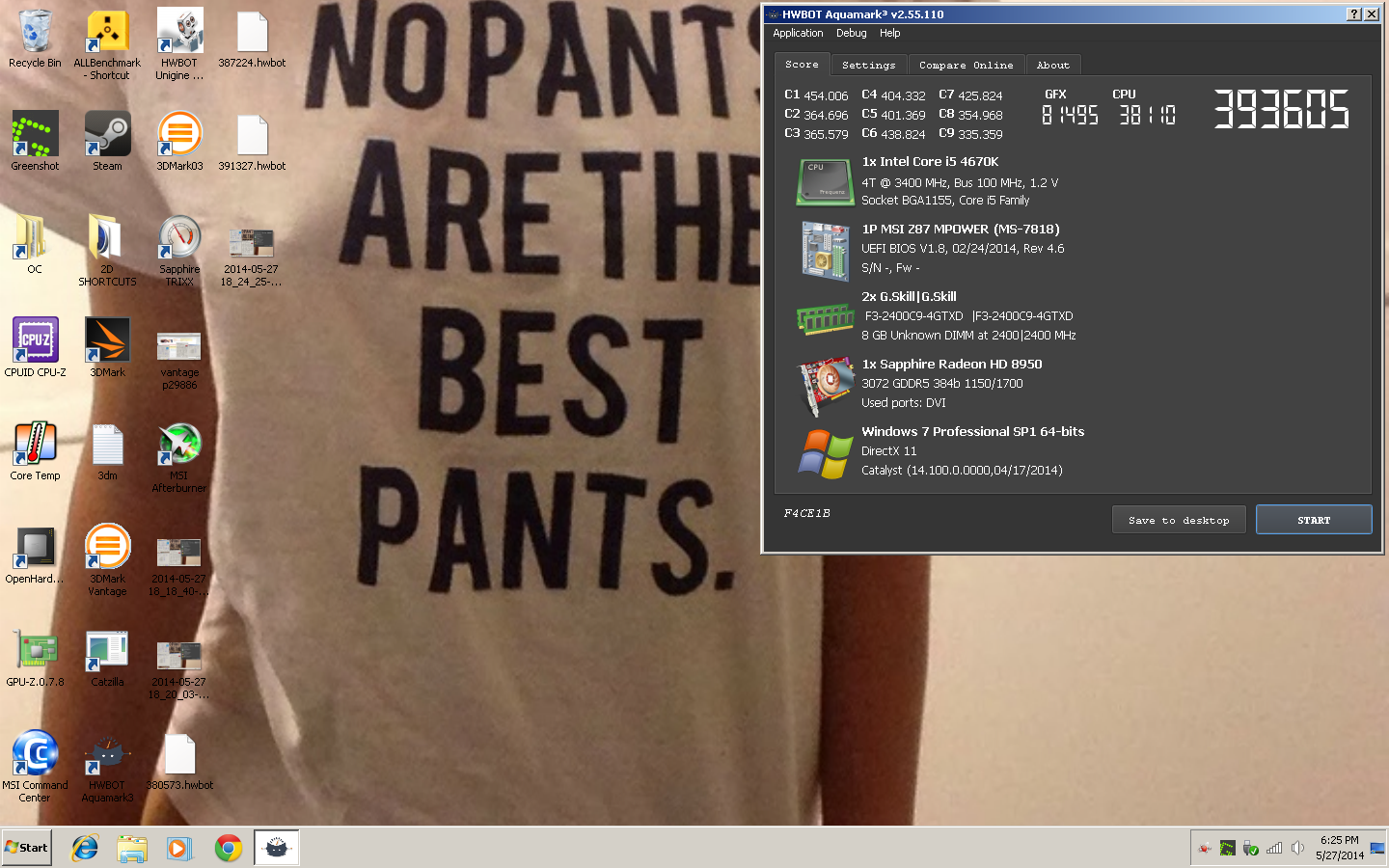Open the Help menu in Aquamark
Image resolution: width=1389 pixels, height=868 pixels.
tap(889, 33)
